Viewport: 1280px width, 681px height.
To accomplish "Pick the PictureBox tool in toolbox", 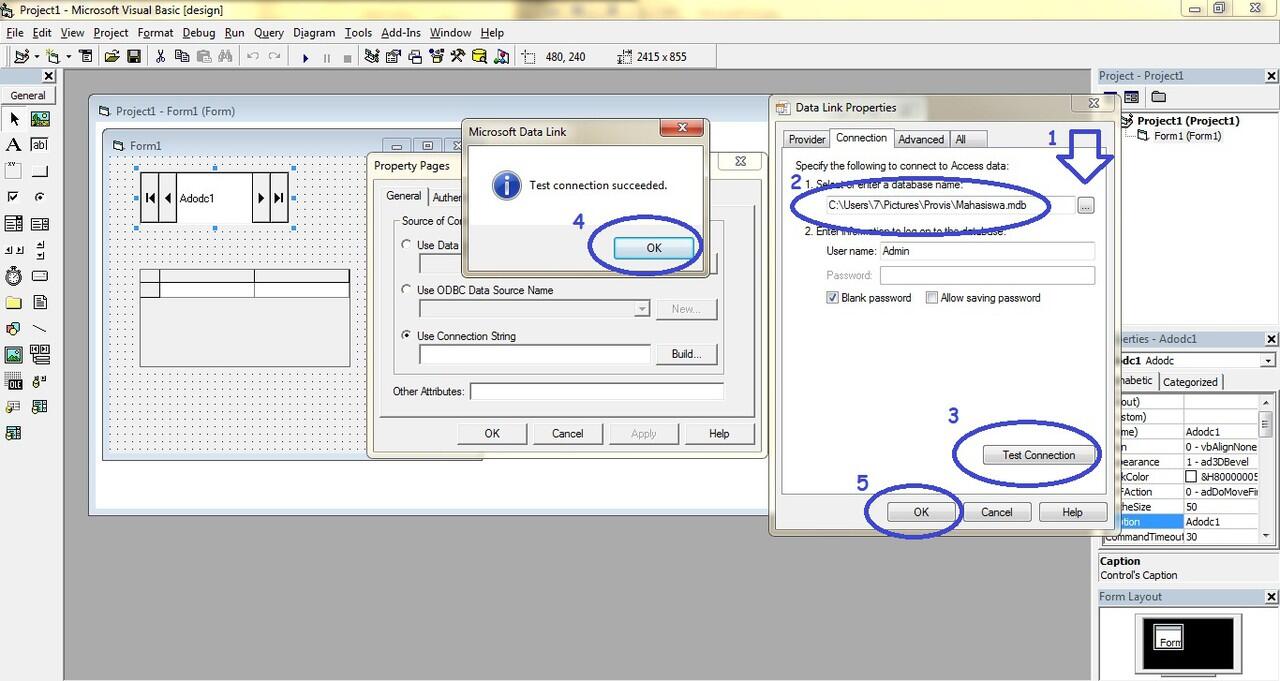I will [40, 119].
